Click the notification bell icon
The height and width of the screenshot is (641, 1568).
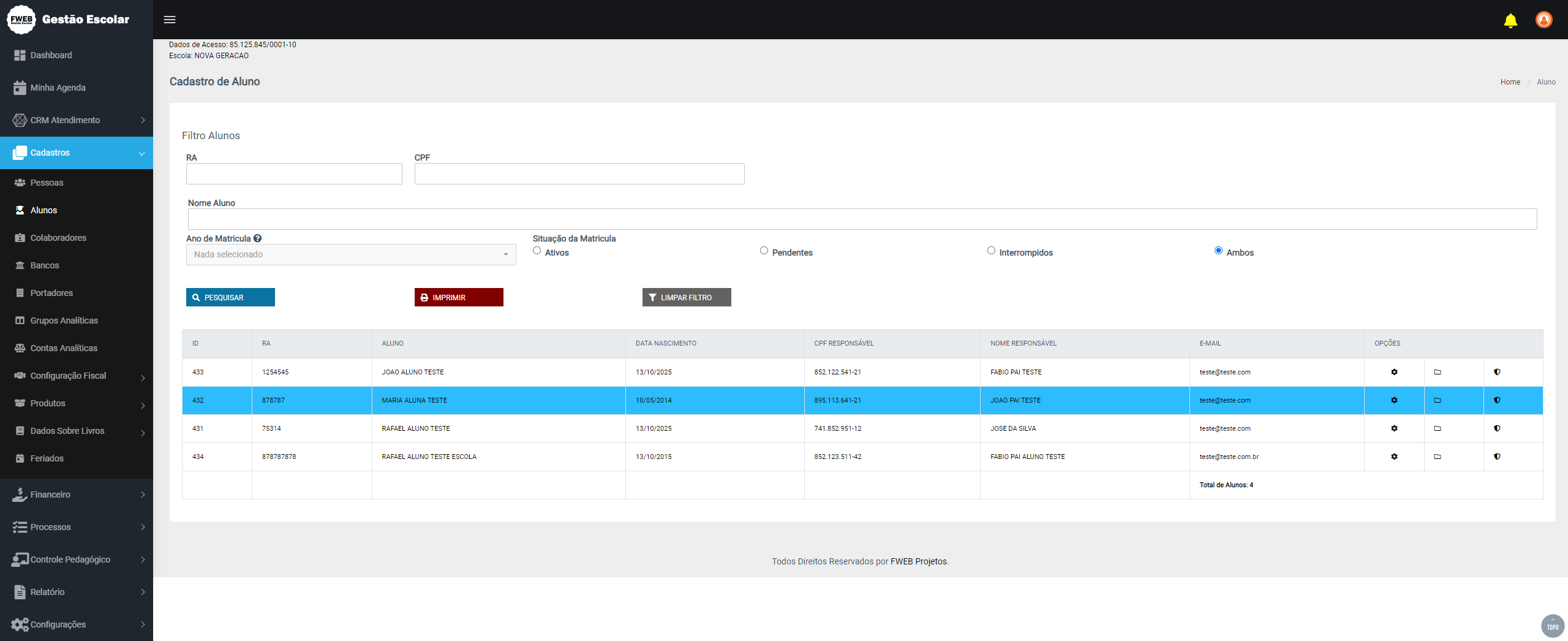coord(1510,20)
